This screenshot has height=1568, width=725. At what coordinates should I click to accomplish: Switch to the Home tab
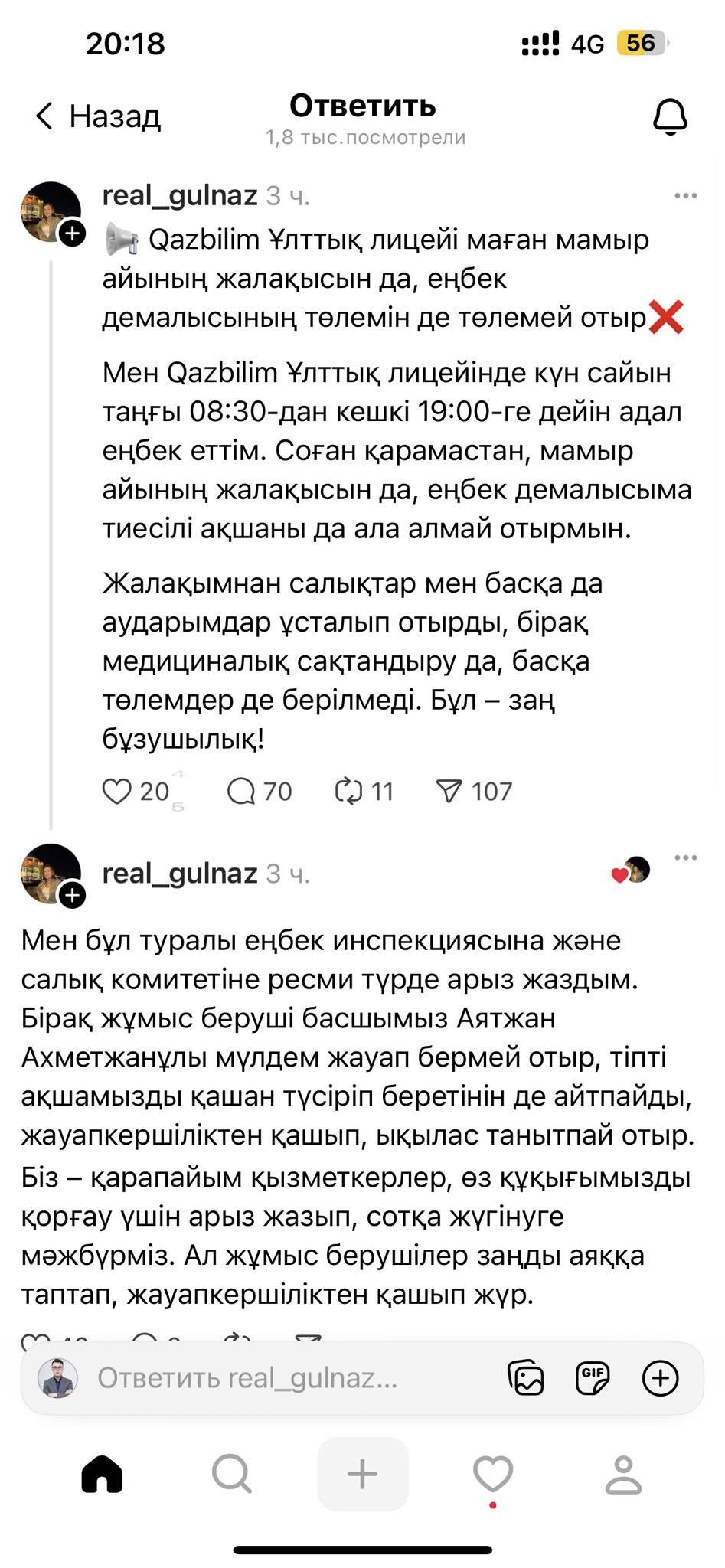click(103, 1473)
